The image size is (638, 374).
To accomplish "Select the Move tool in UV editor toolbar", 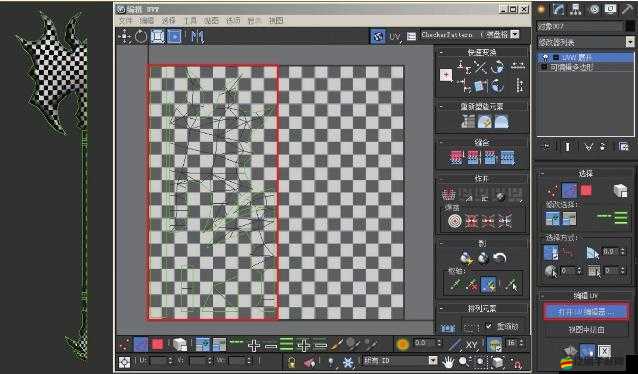I will click(124, 37).
